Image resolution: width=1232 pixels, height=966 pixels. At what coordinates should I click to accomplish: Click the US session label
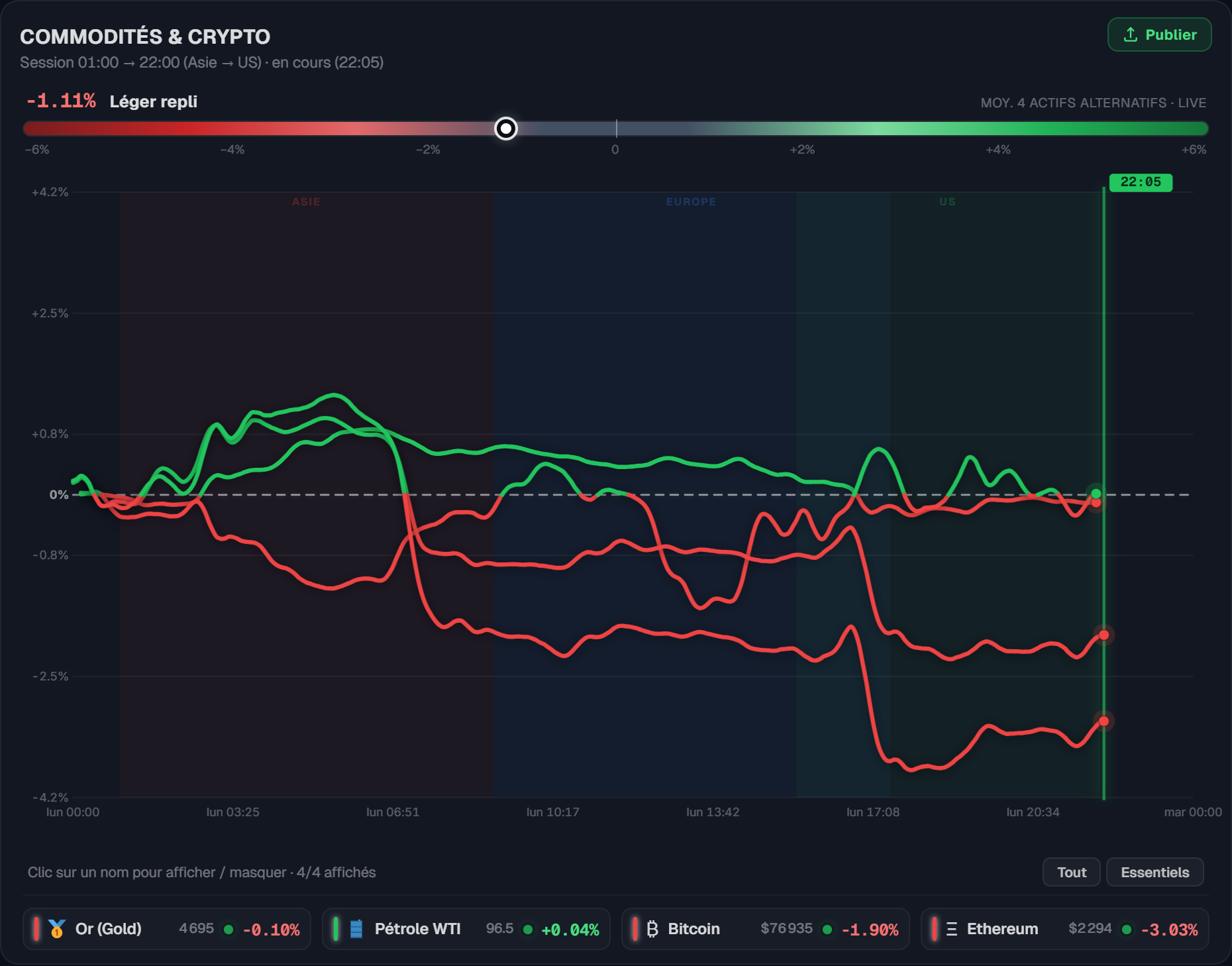pyautogui.click(x=948, y=201)
